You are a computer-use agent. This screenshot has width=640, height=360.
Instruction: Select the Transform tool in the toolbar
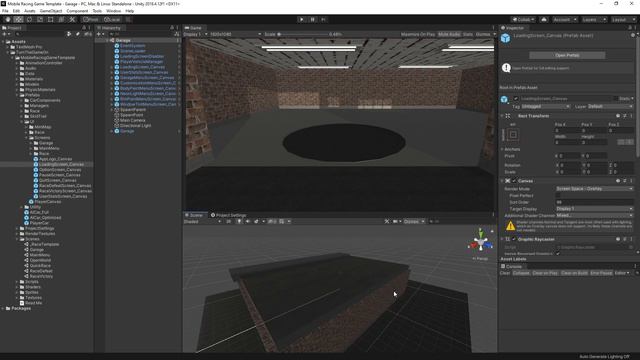(61, 19)
